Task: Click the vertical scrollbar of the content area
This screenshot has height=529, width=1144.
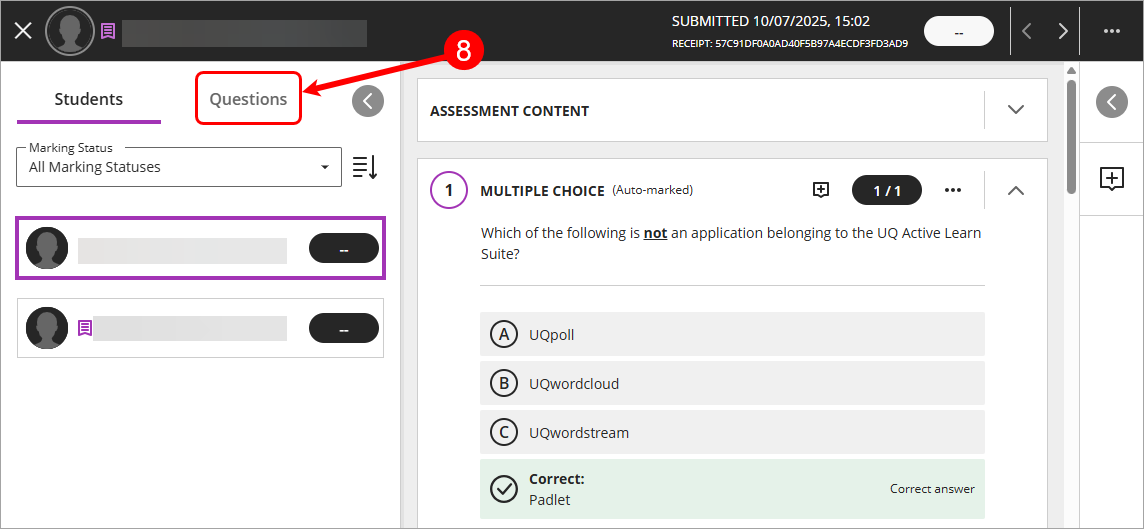Action: point(1071,135)
